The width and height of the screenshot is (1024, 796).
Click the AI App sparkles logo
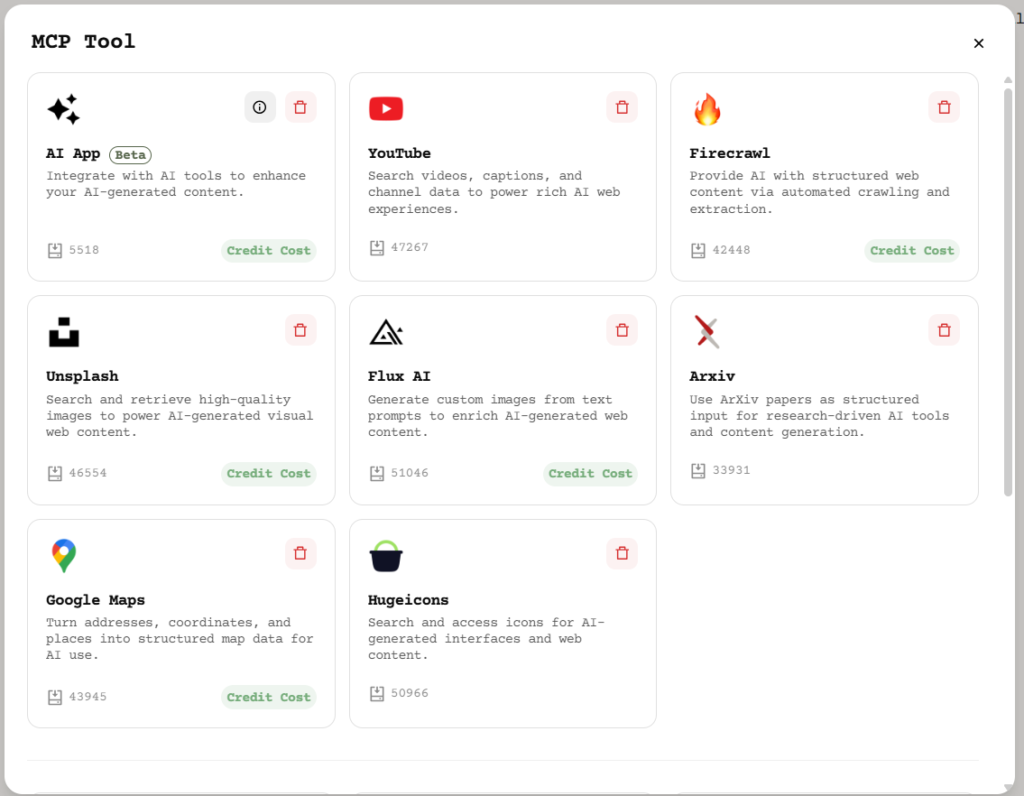pos(63,109)
